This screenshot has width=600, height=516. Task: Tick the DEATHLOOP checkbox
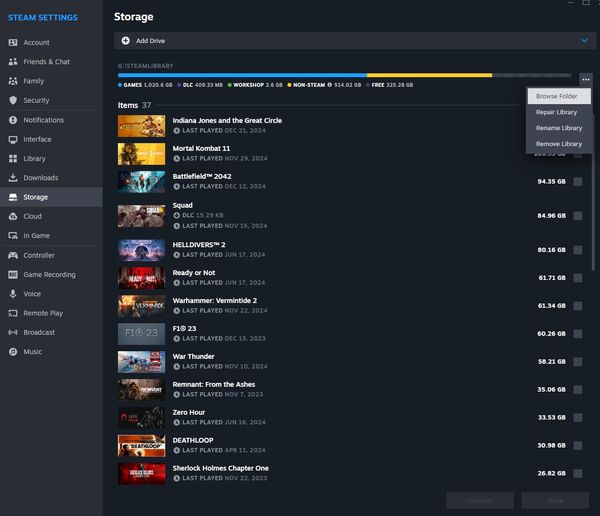(x=578, y=446)
